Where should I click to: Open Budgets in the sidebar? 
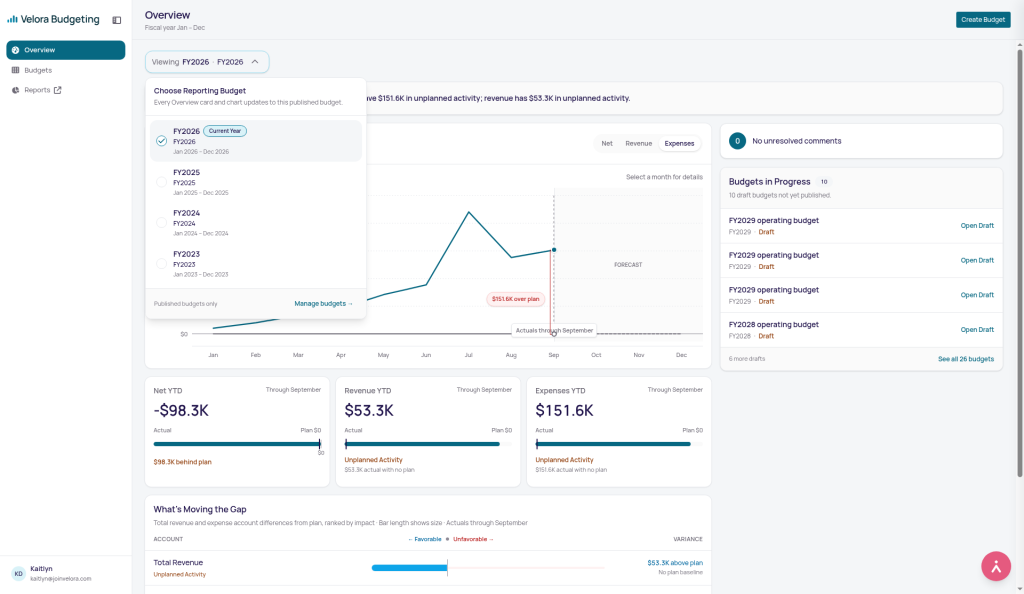[x=65, y=70]
